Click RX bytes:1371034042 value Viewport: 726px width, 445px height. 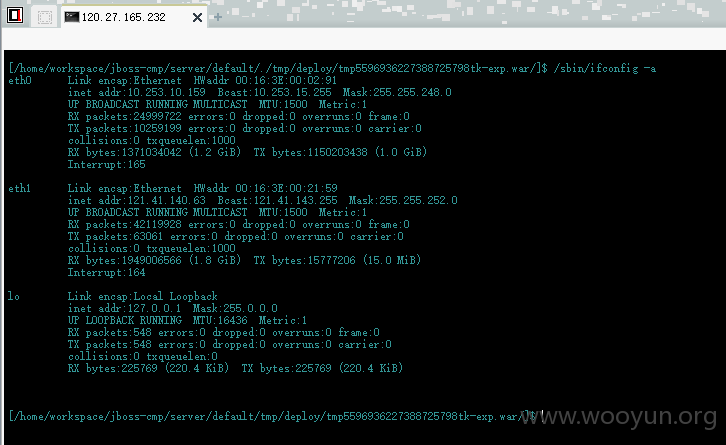pos(125,152)
